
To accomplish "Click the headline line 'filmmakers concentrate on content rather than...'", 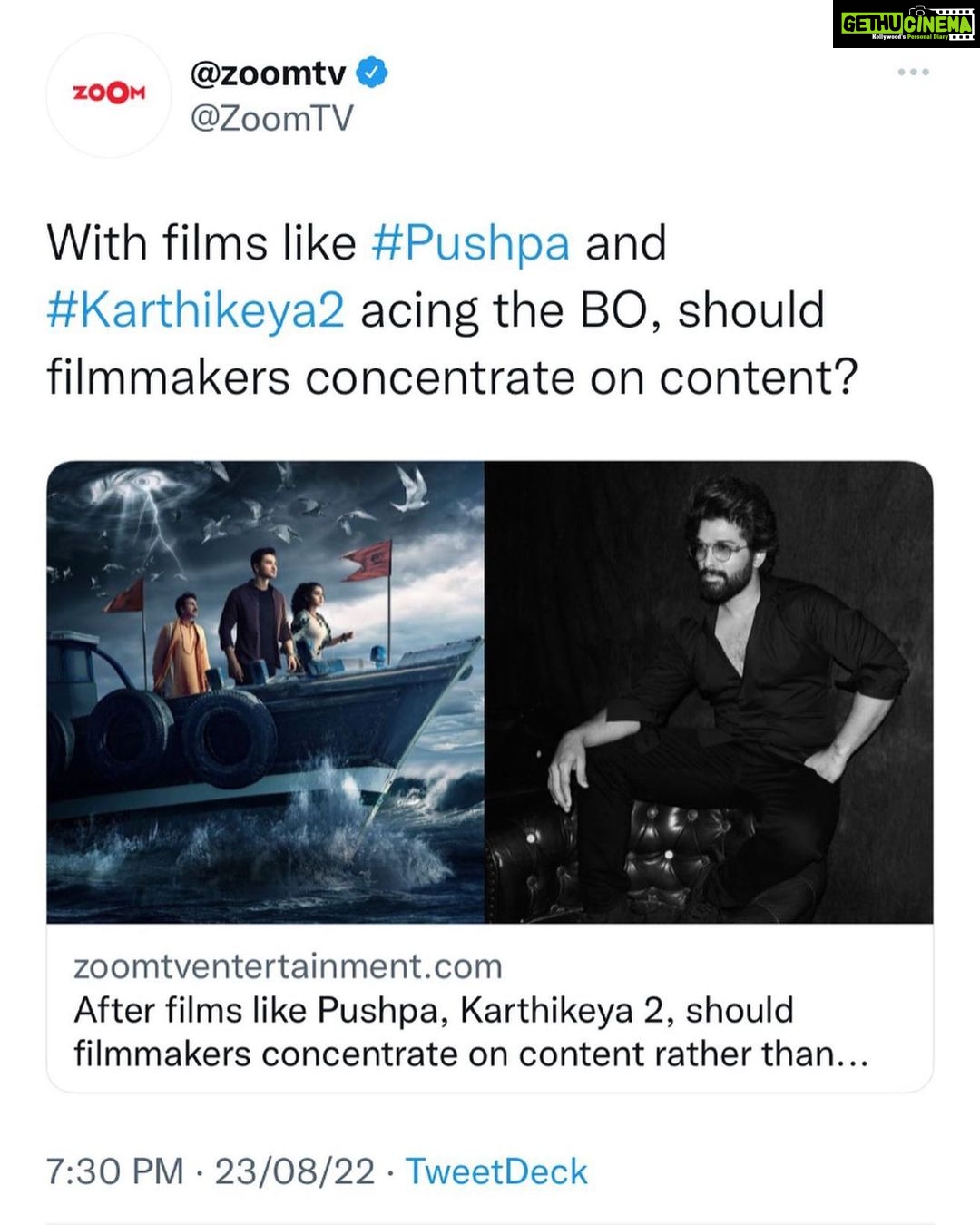I will [x=471, y=1054].
